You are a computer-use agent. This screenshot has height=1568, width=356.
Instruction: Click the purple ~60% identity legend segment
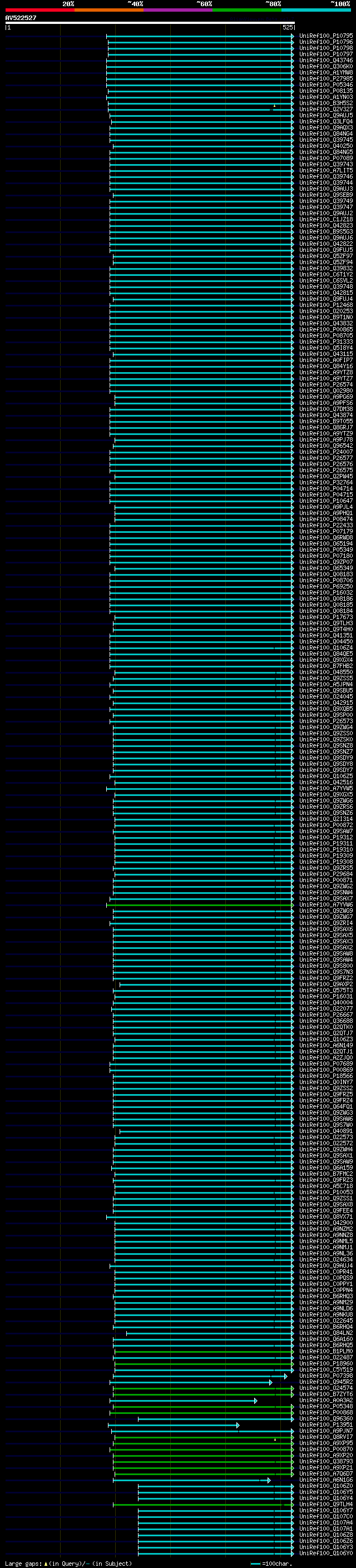pyautogui.click(x=177, y=10)
